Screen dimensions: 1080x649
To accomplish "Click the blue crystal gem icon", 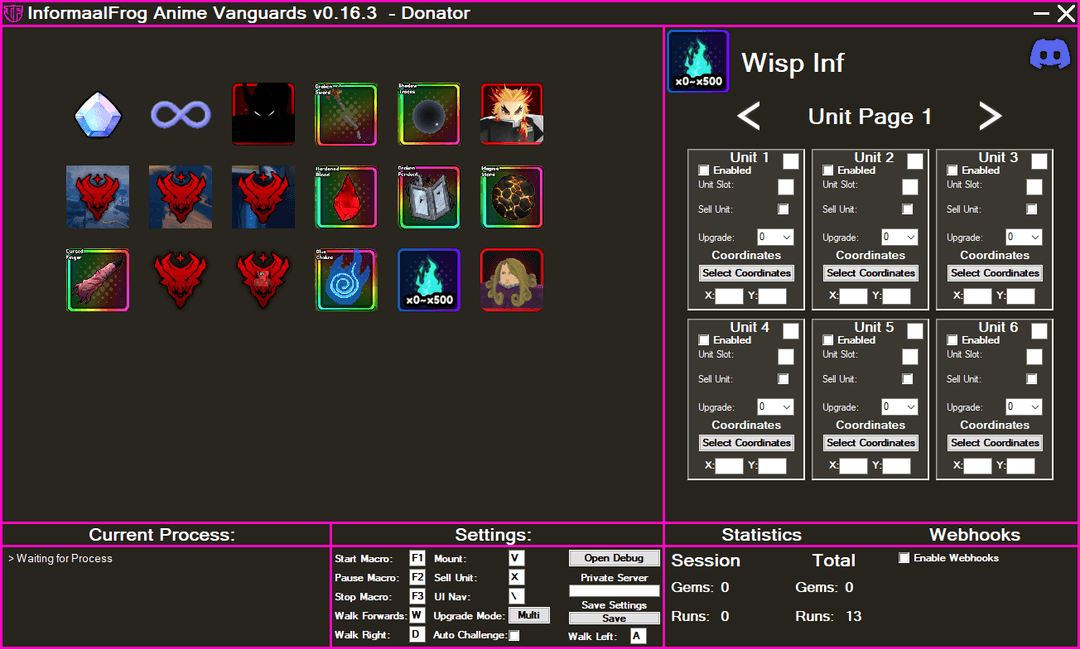I will coord(98,114).
